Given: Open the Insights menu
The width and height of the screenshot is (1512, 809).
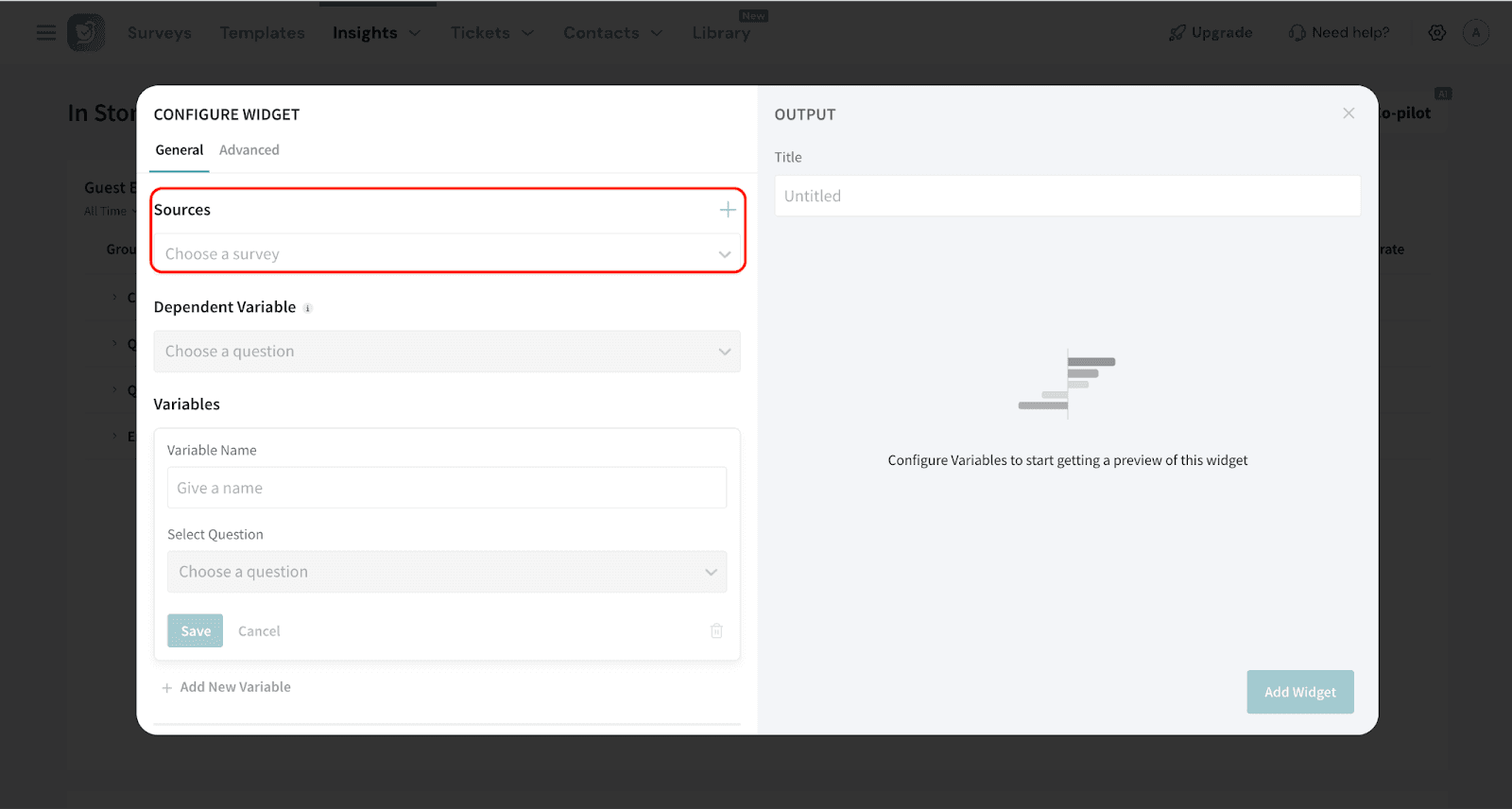Looking at the screenshot, I should (x=375, y=33).
